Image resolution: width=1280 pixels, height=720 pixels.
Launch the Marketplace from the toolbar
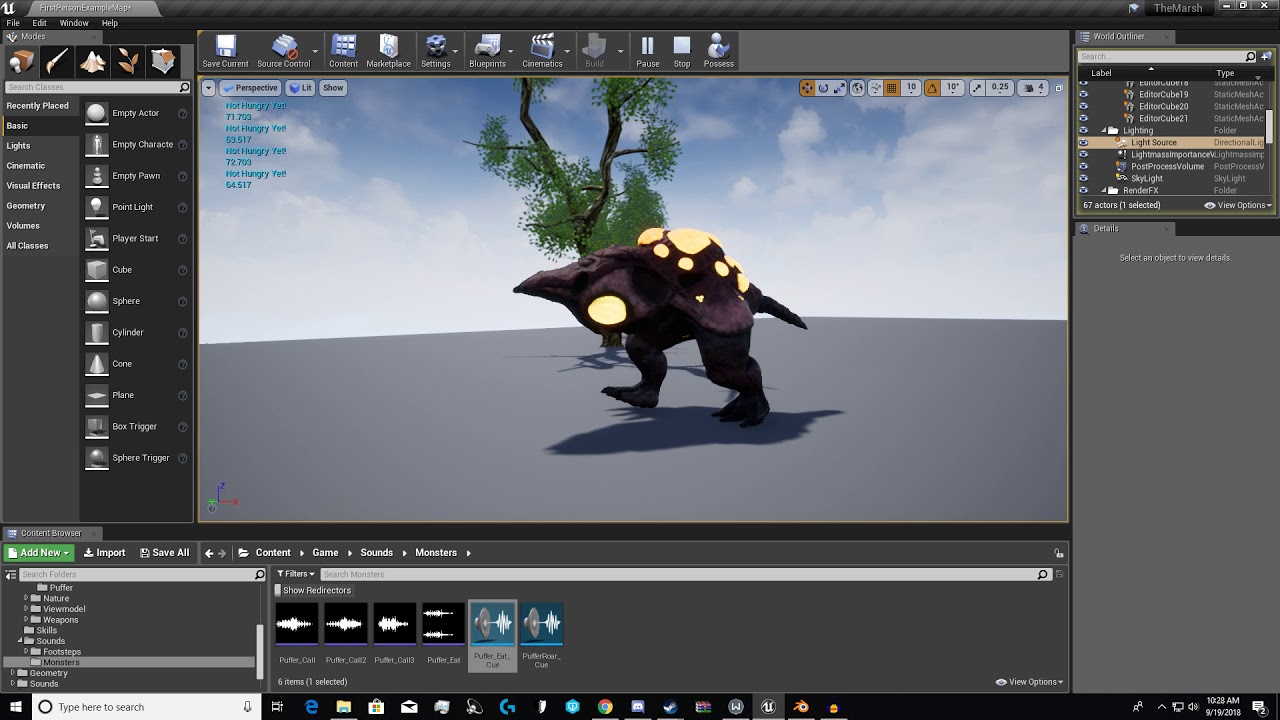(388, 52)
